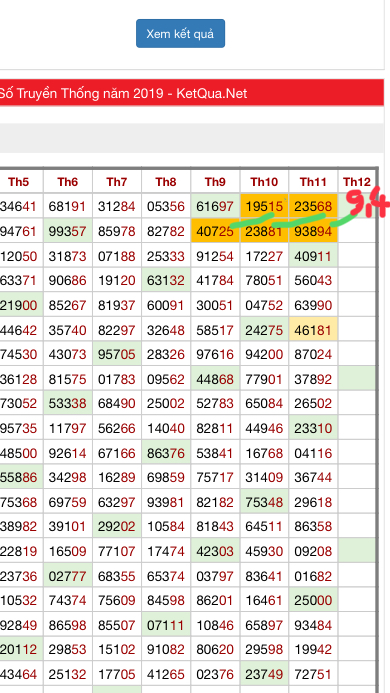
Task: Click cell with number 85267
Action: [68, 305]
